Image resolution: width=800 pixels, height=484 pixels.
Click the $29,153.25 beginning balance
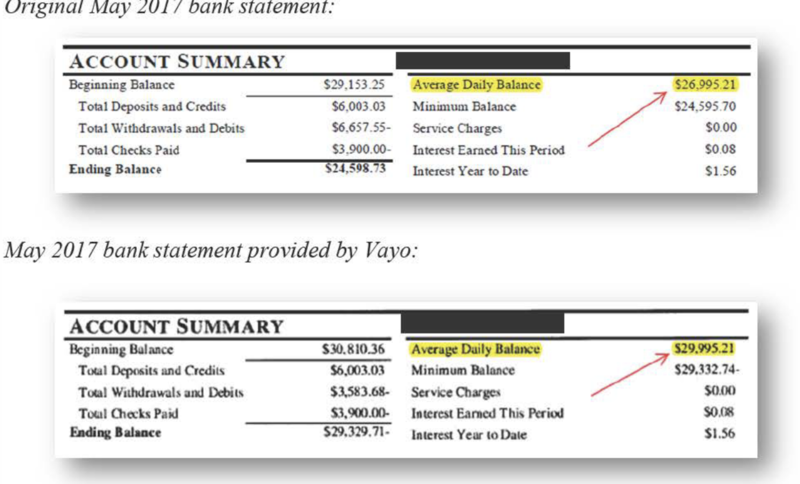[341, 86]
